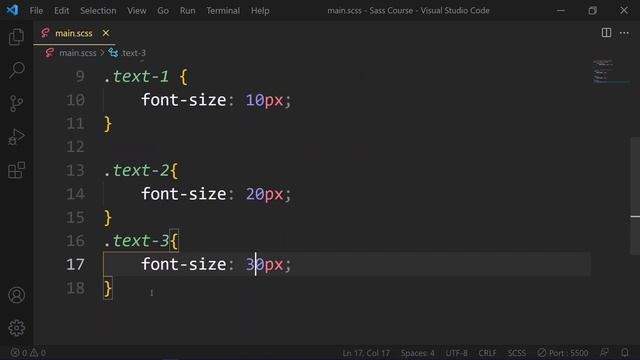This screenshot has height=360, width=640.
Task: Change file encoding UTF-8
Action: pyautogui.click(x=456, y=353)
